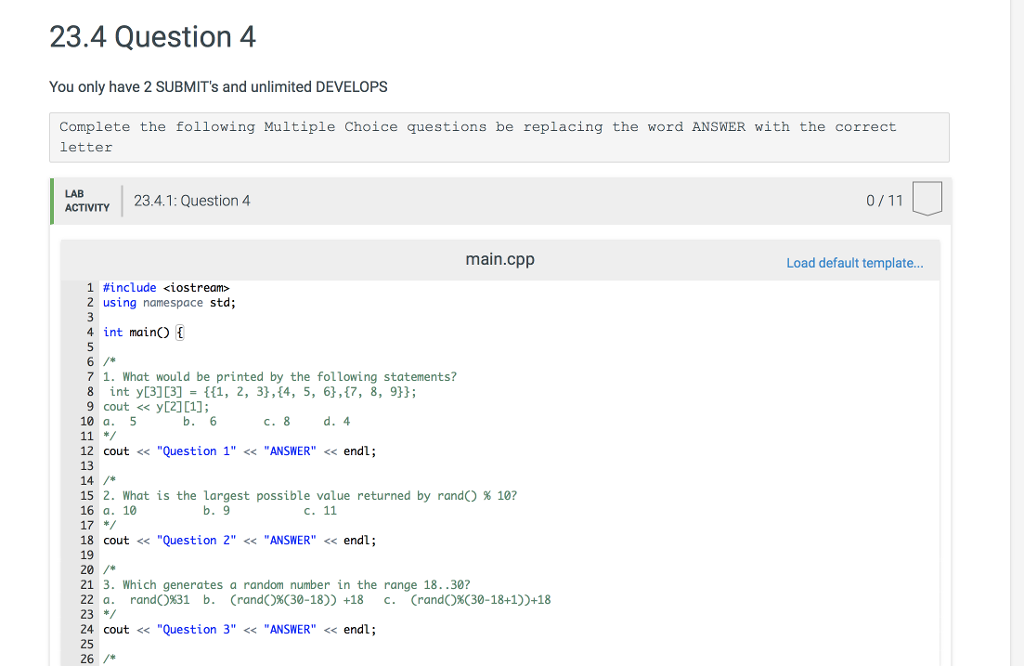Click the #include <iostream> line
Image resolution: width=1024 pixels, height=666 pixels.
(166, 288)
